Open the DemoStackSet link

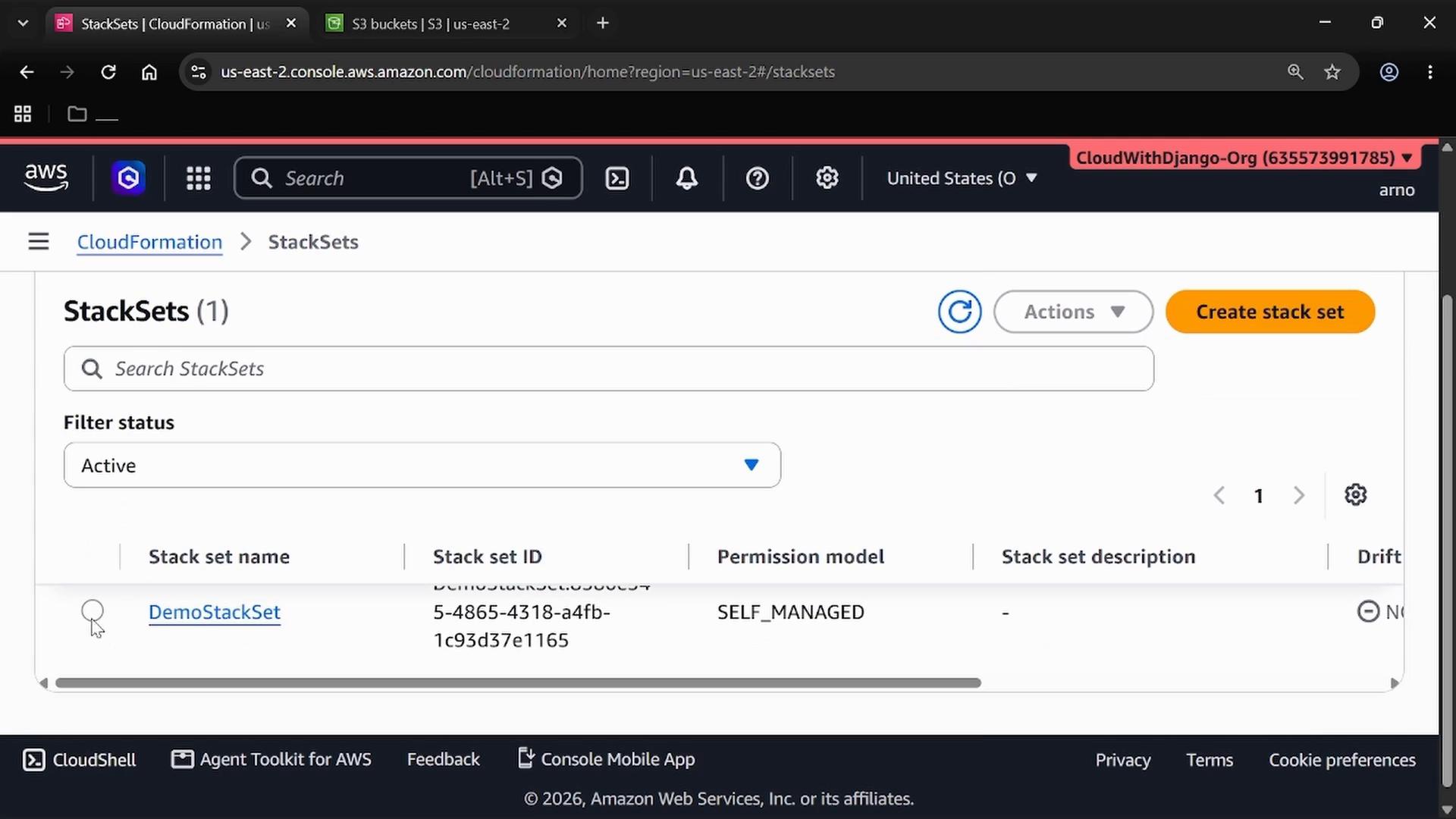click(215, 612)
